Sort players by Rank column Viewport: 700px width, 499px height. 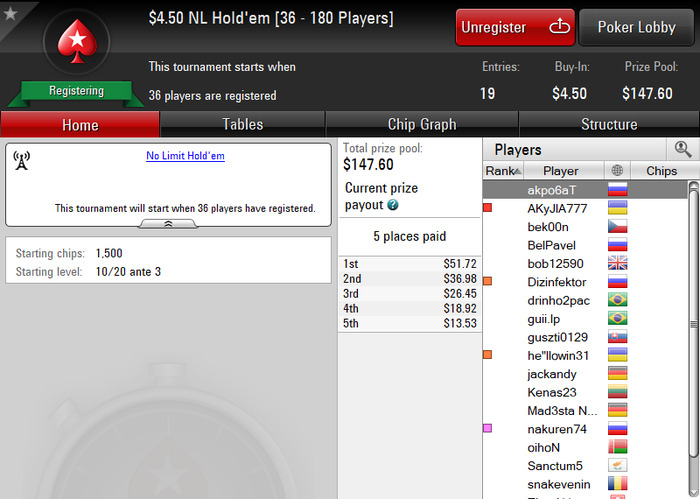[x=503, y=170]
